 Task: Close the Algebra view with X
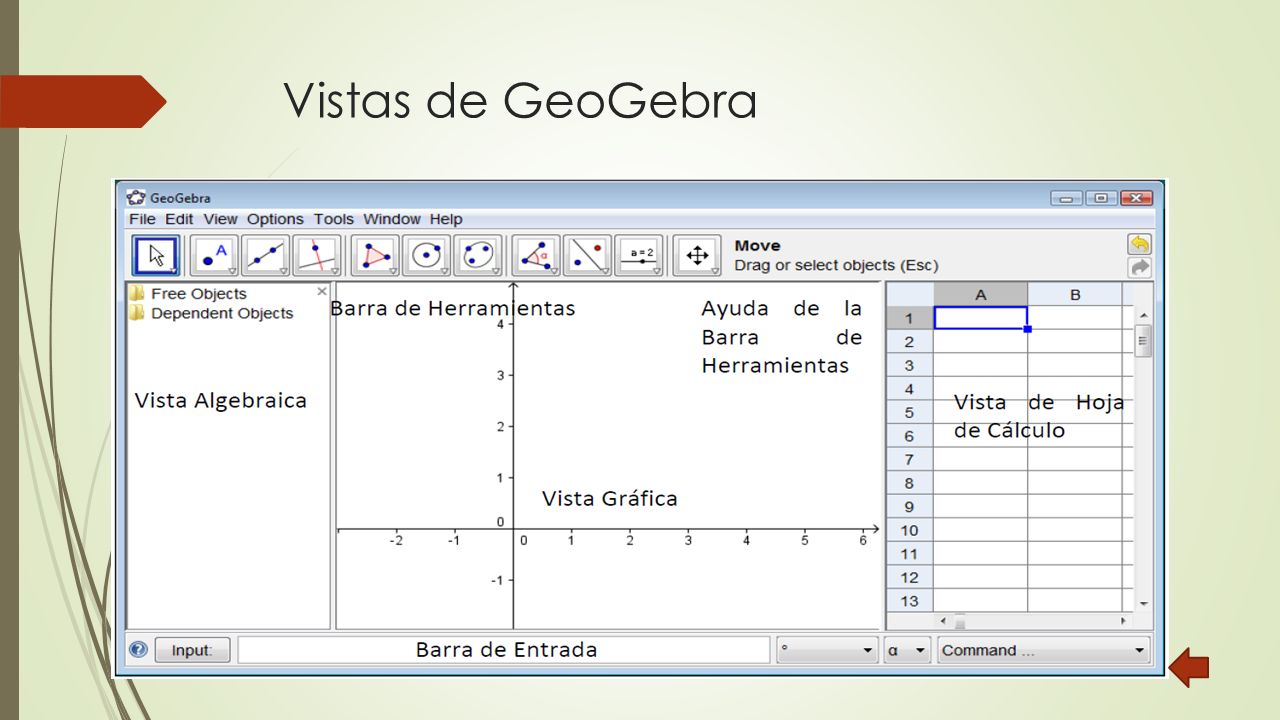pyautogui.click(x=322, y=292)
